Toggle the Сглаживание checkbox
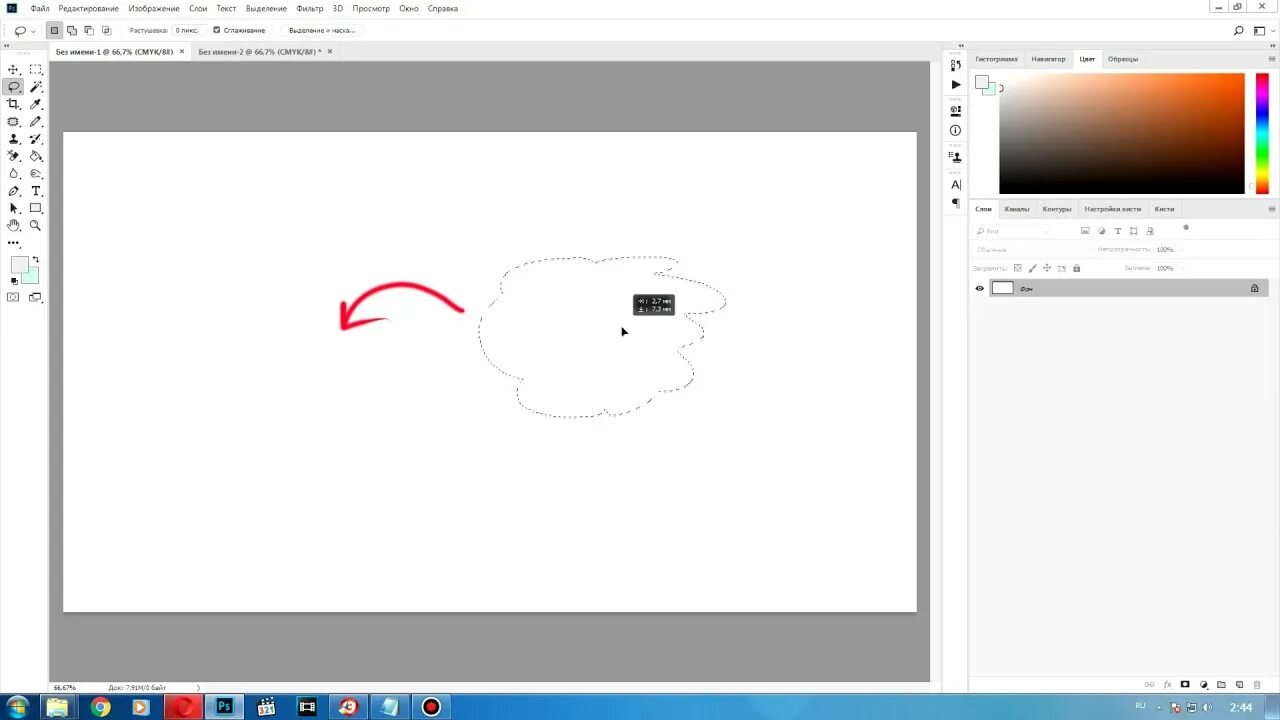 216,30
